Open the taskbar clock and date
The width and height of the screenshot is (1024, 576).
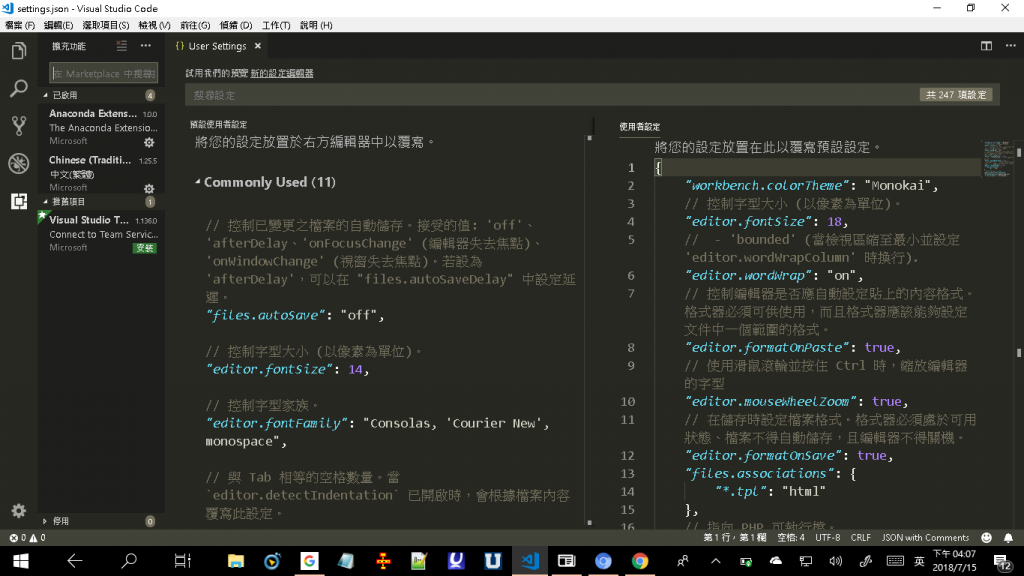(x=954, y=561)
